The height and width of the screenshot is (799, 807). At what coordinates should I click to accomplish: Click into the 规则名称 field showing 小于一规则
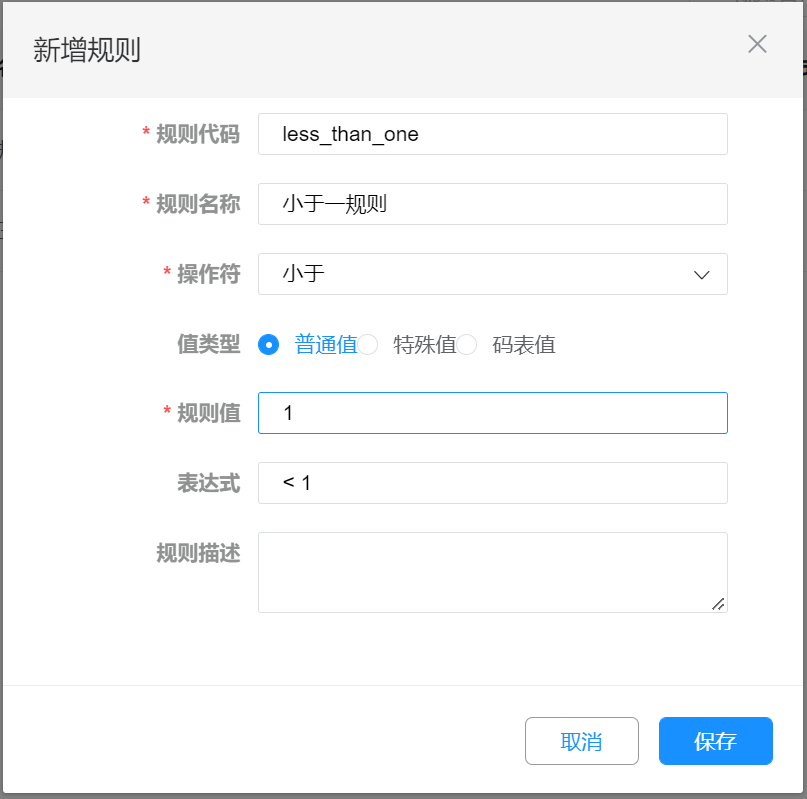point(492,204)
